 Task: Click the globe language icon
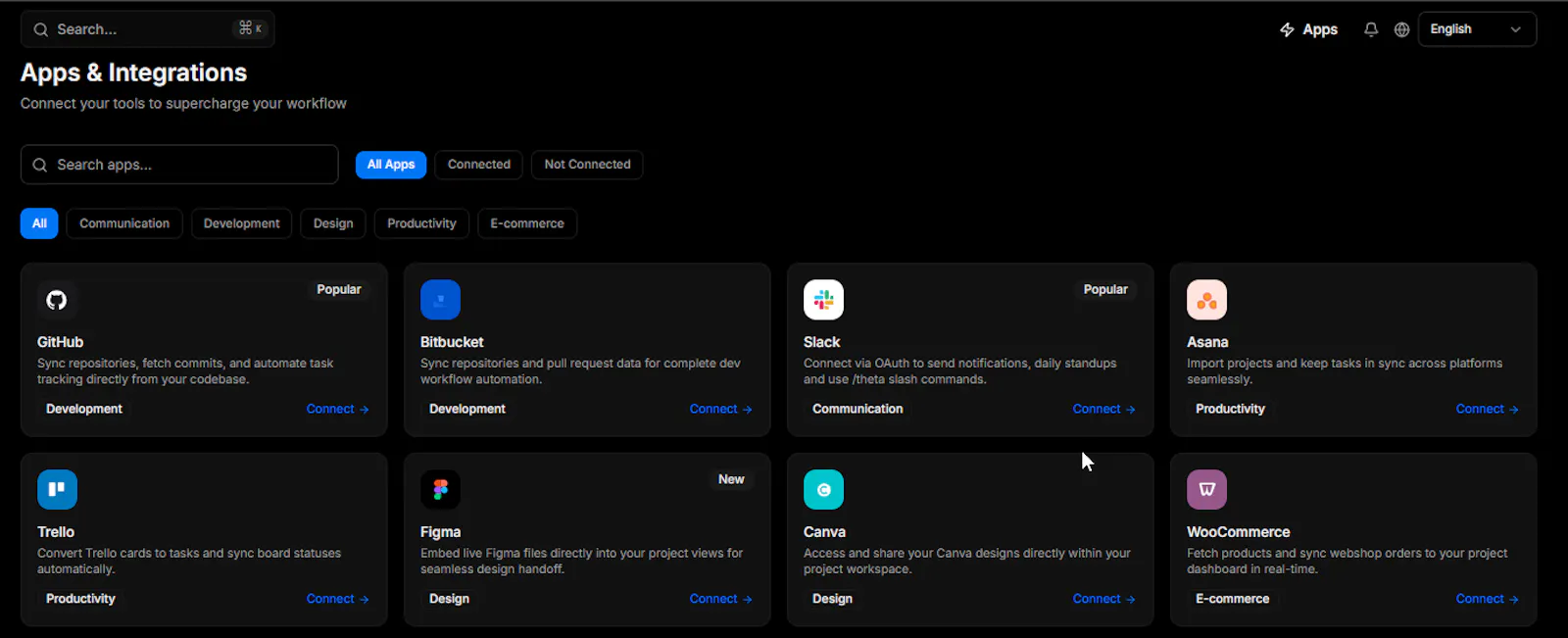(x=1401, y=29)
